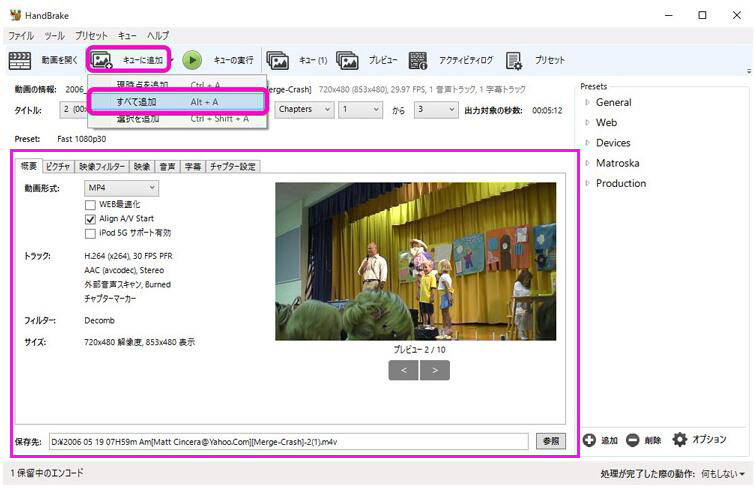This screenshot has height=489, width=756.
Task: Switch to the 字幕 tab
Action: (193, 167)
